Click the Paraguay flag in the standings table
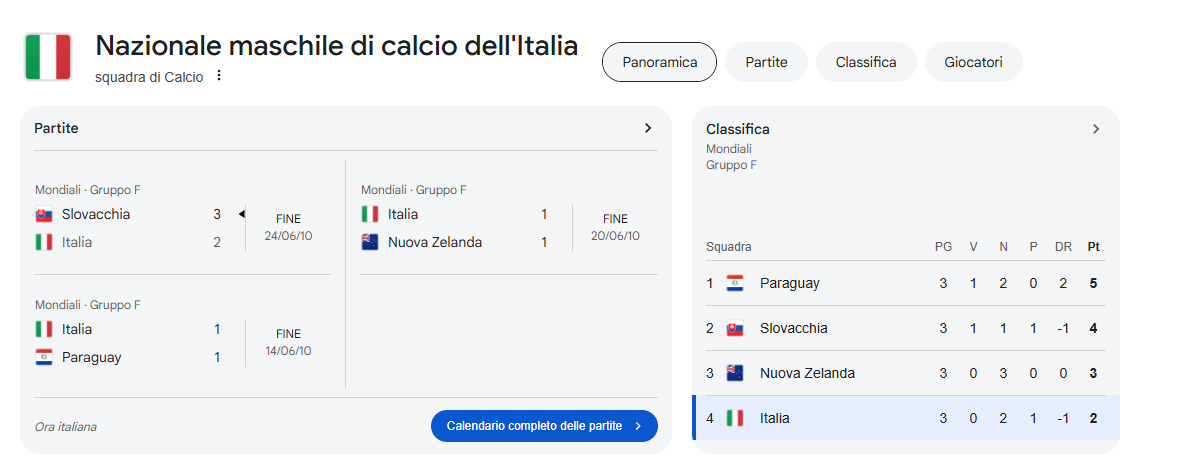 735,284
